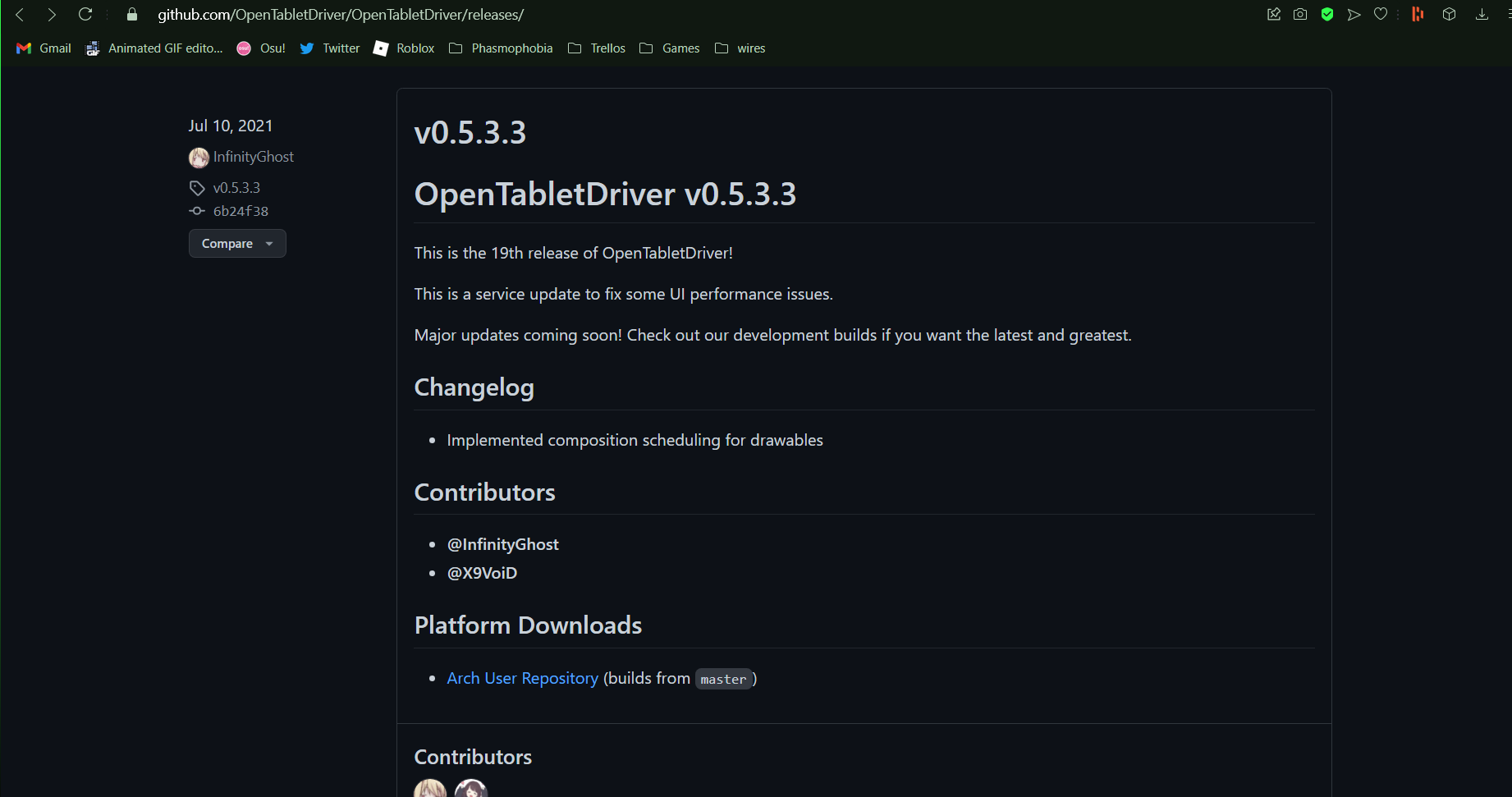Open the Osu! bookmark
1512x797 pixels.
(x=261, y=48)
